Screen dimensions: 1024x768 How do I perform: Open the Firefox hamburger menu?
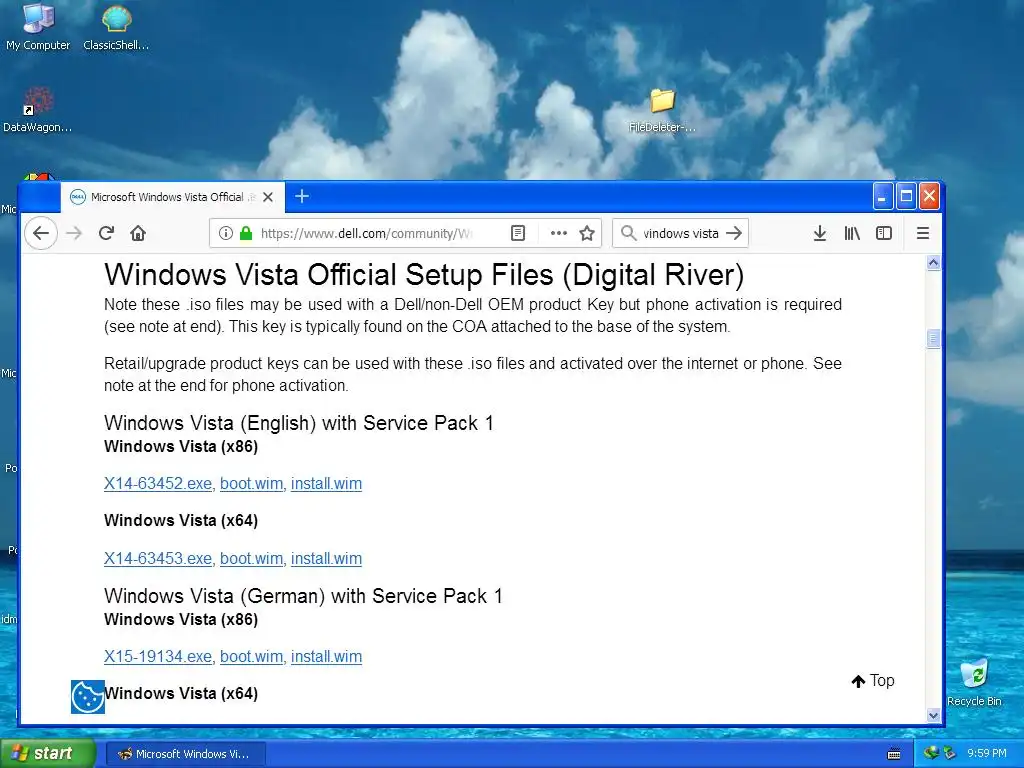tap(923, 233)
